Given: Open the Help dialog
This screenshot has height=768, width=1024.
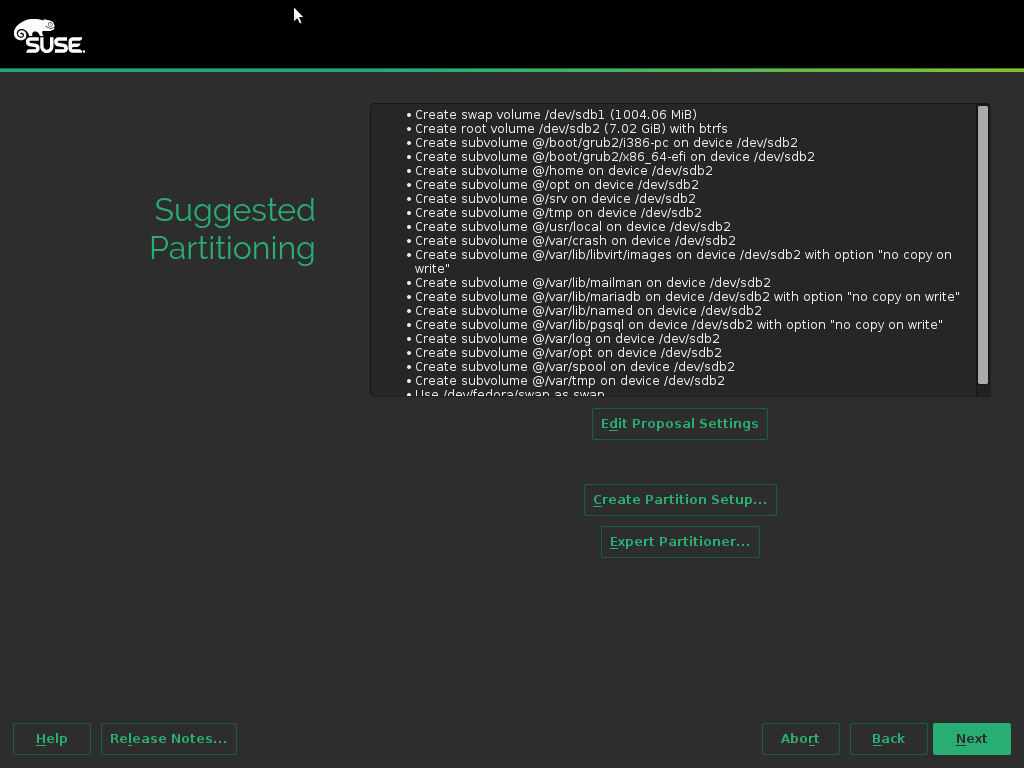Looking at the screenshot, I should pyautogui.click(x=52, y=739).
